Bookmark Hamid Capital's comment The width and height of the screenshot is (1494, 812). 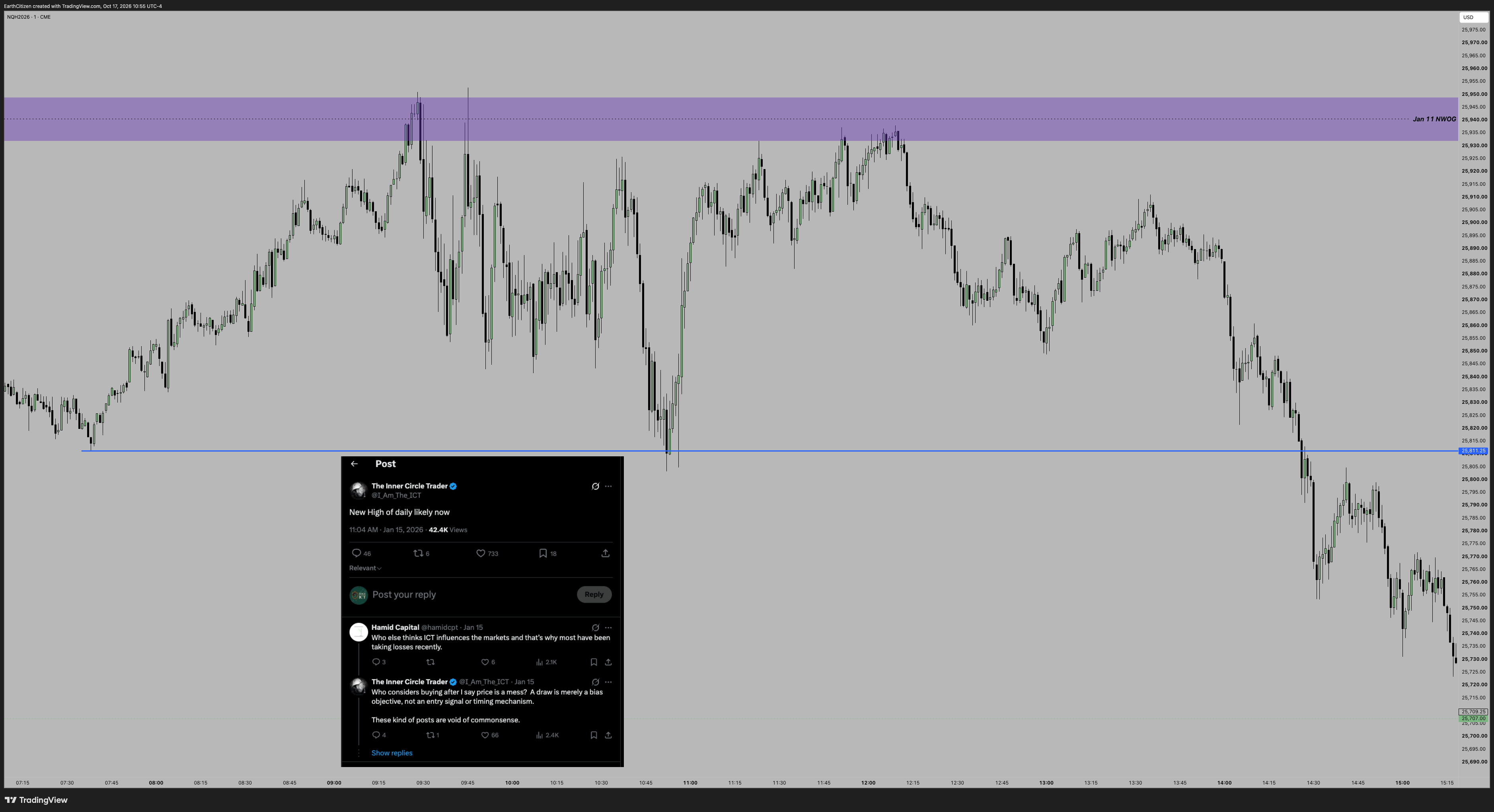coord(594,662)
